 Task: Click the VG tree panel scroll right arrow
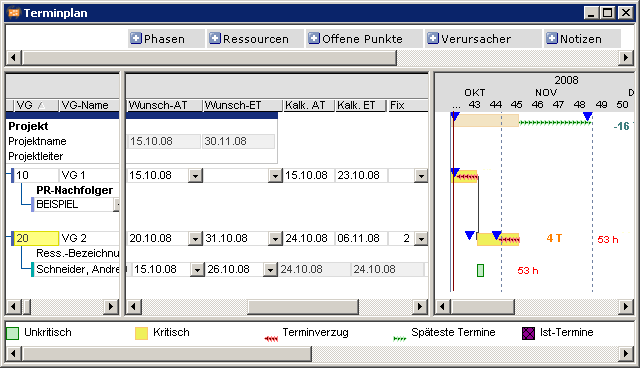(110, 306)
